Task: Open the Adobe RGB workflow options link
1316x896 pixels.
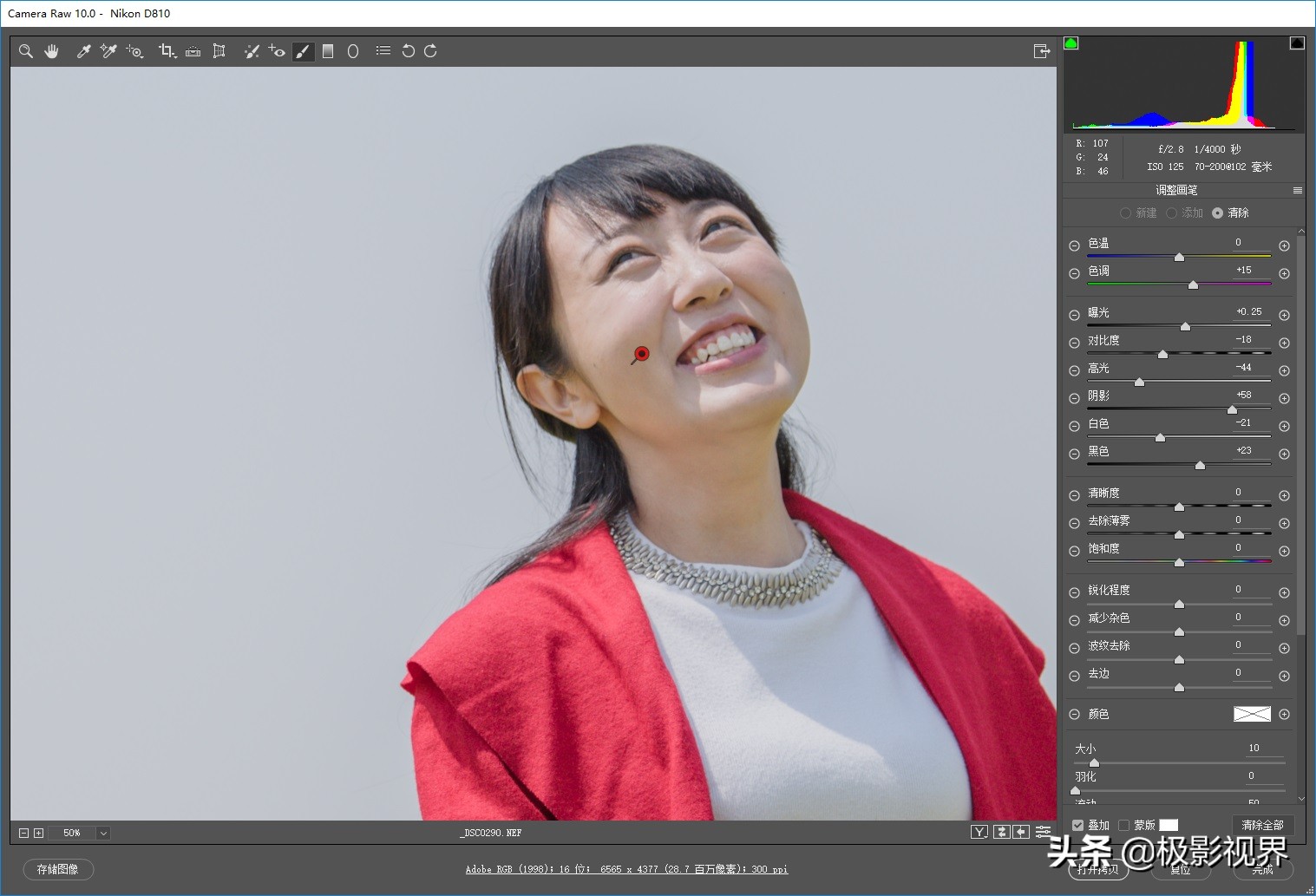Action: [626, 869]
